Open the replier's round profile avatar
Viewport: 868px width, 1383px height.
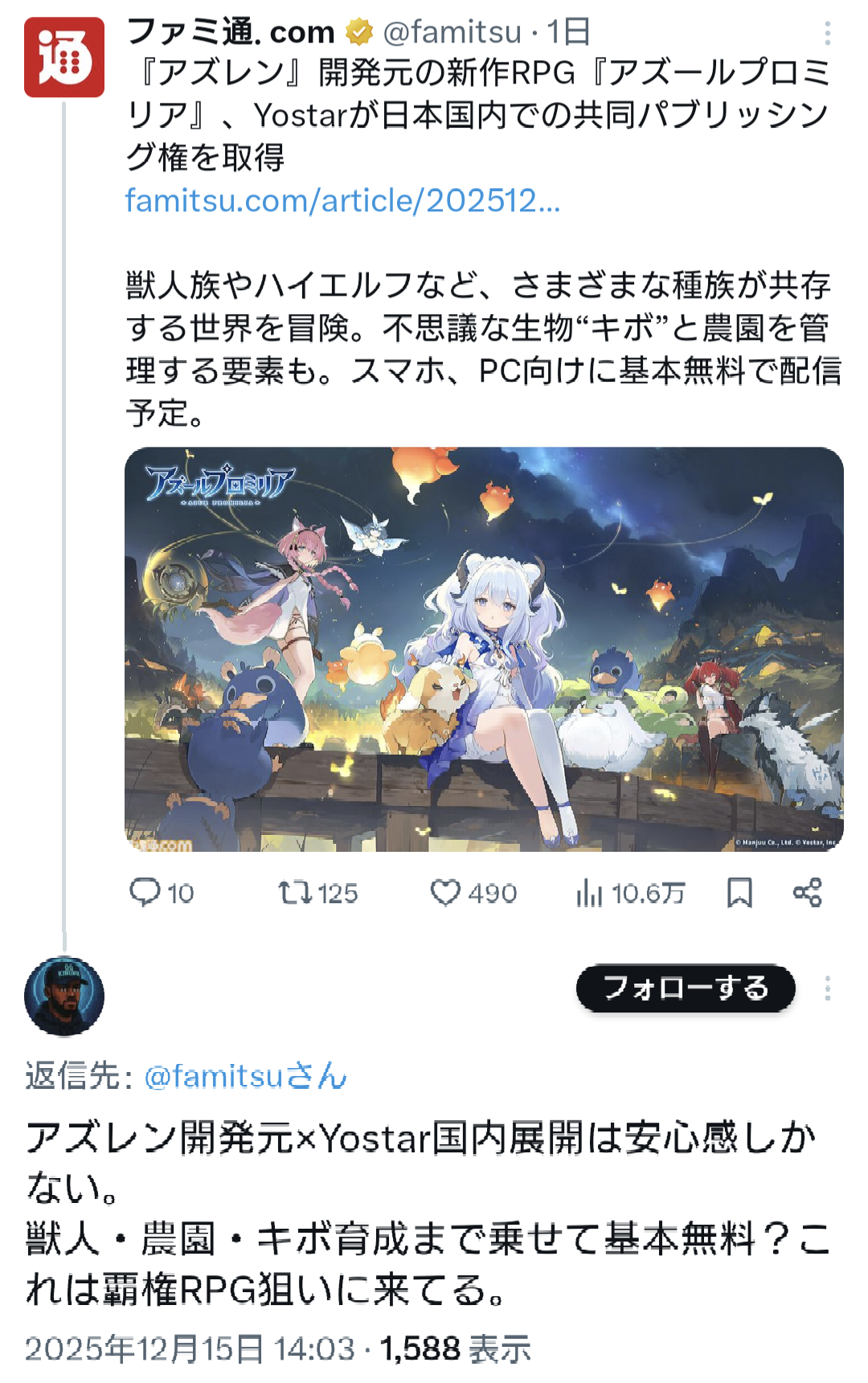[64, 996]
